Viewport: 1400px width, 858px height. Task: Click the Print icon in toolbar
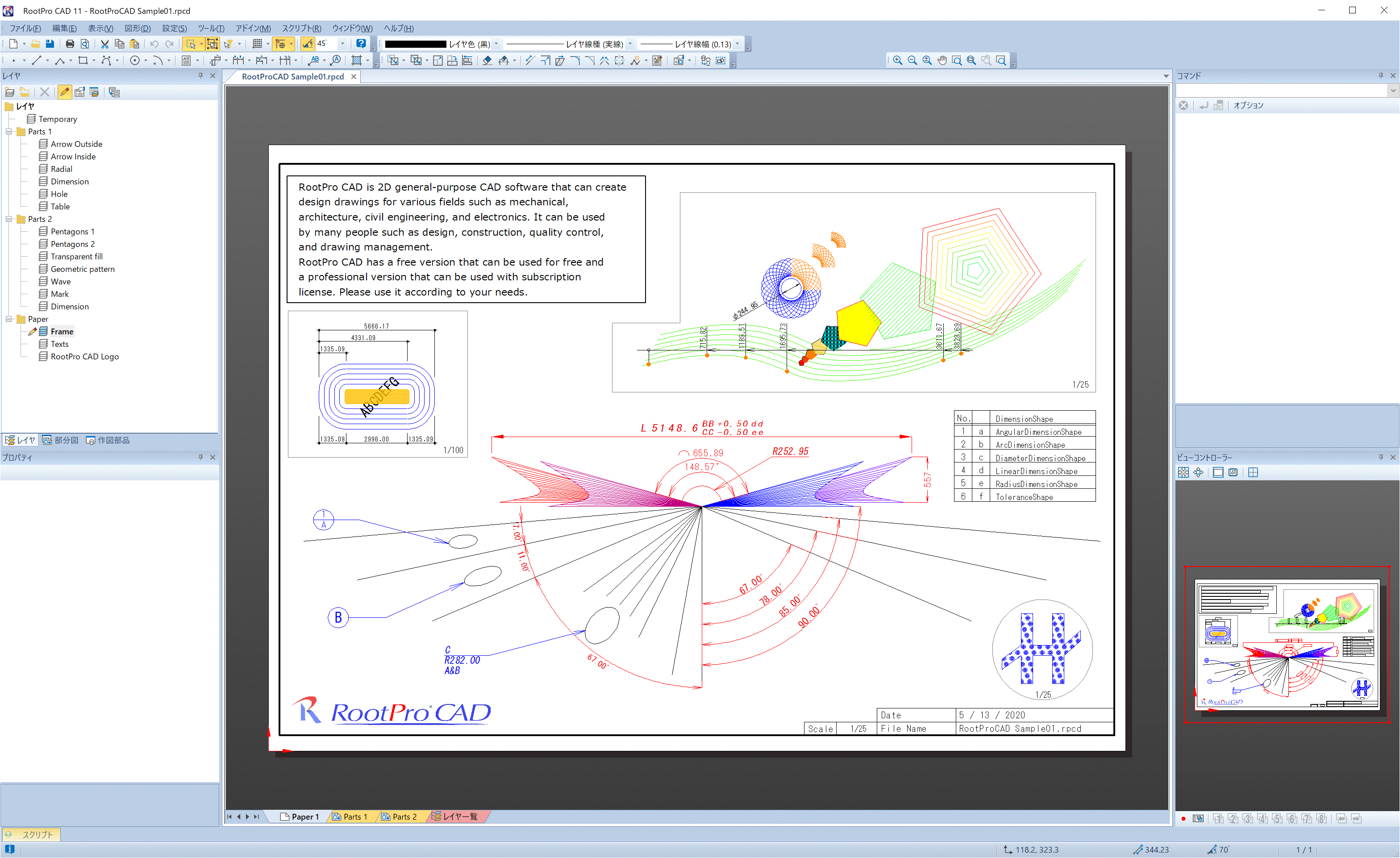click(x=70, y=44)
